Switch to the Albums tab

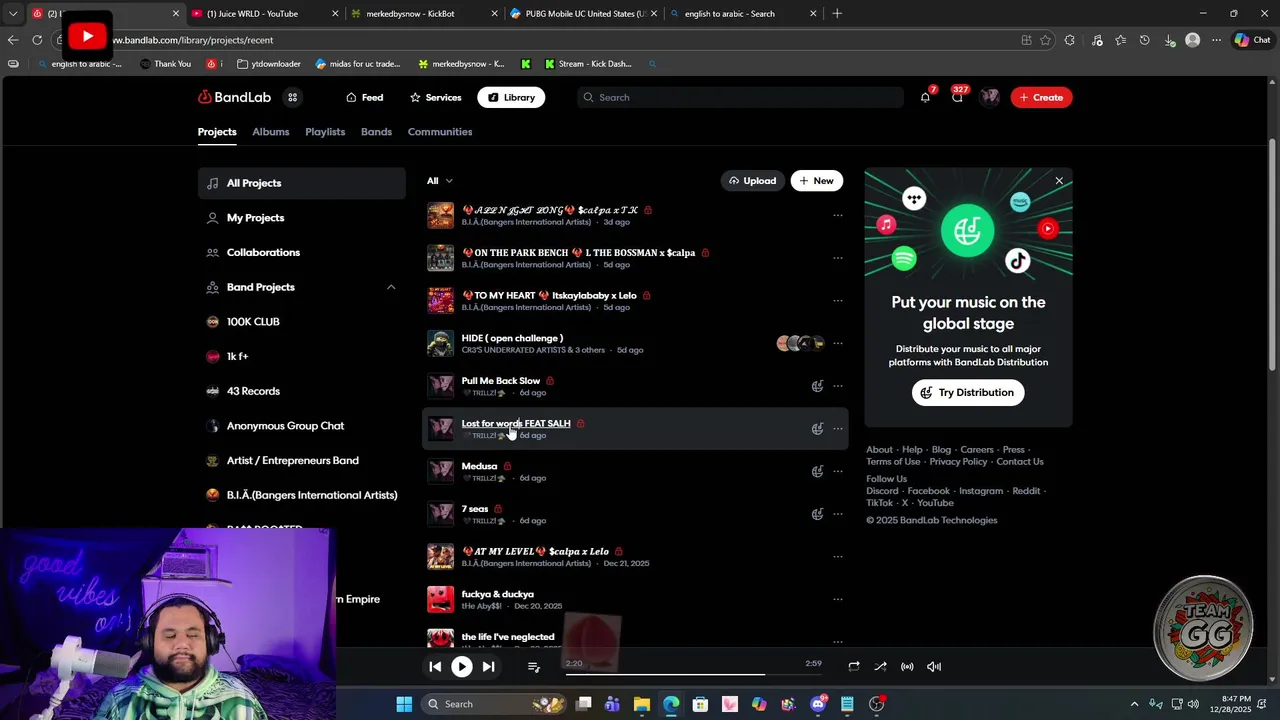270,132
